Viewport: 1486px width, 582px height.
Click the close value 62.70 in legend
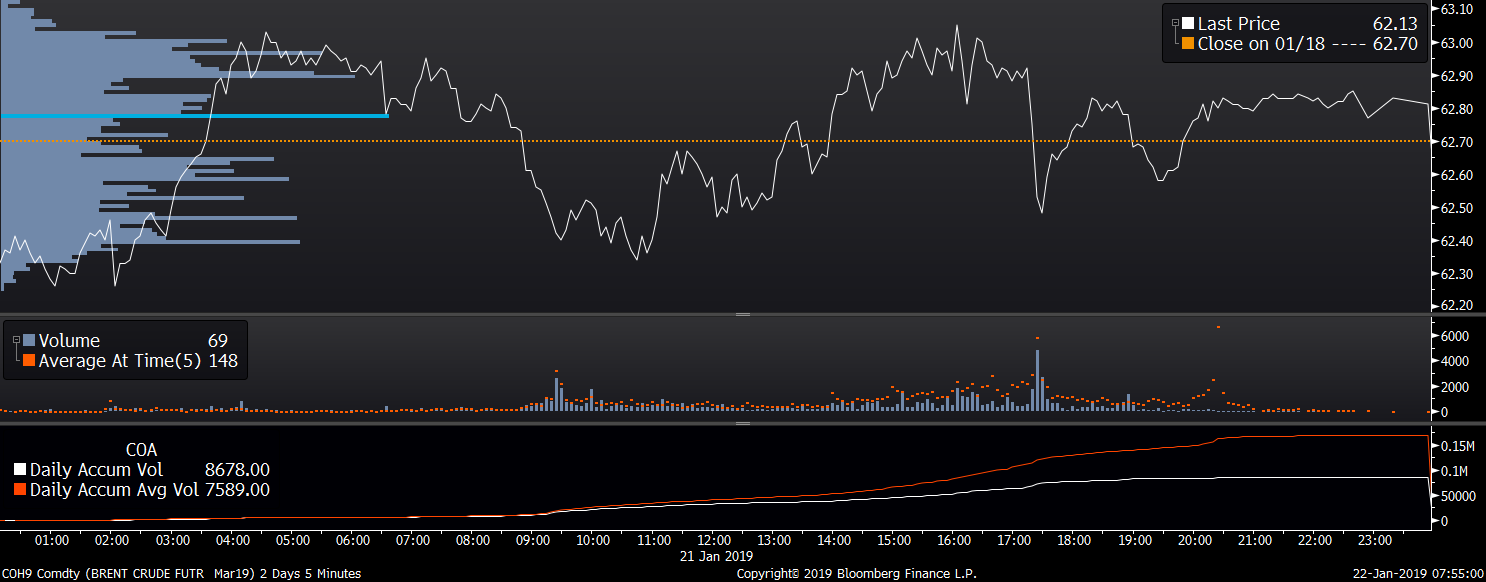(1395, 44)
